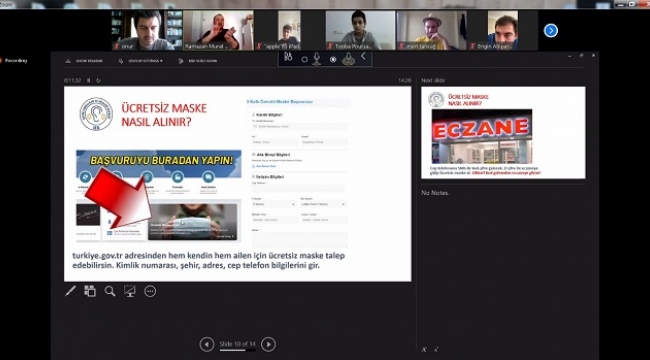Advance to the next slide arrow
Screen dimensions: 650x360
coord(268,344)
